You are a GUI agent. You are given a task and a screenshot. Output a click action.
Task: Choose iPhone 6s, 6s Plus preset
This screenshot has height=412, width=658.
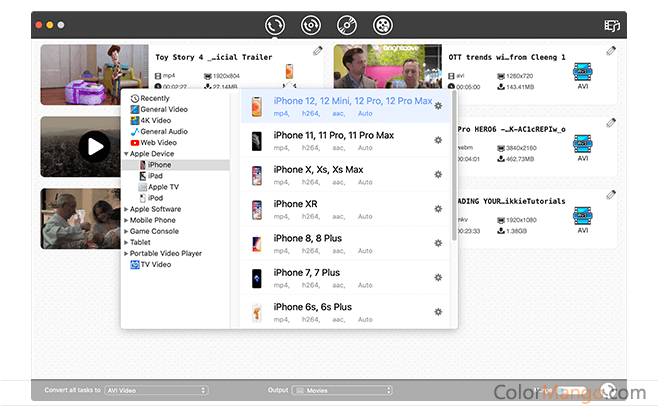point(345,312)
